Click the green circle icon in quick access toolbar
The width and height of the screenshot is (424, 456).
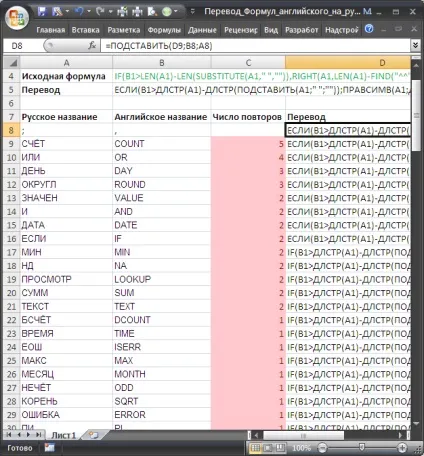click(x=167, y=12)
